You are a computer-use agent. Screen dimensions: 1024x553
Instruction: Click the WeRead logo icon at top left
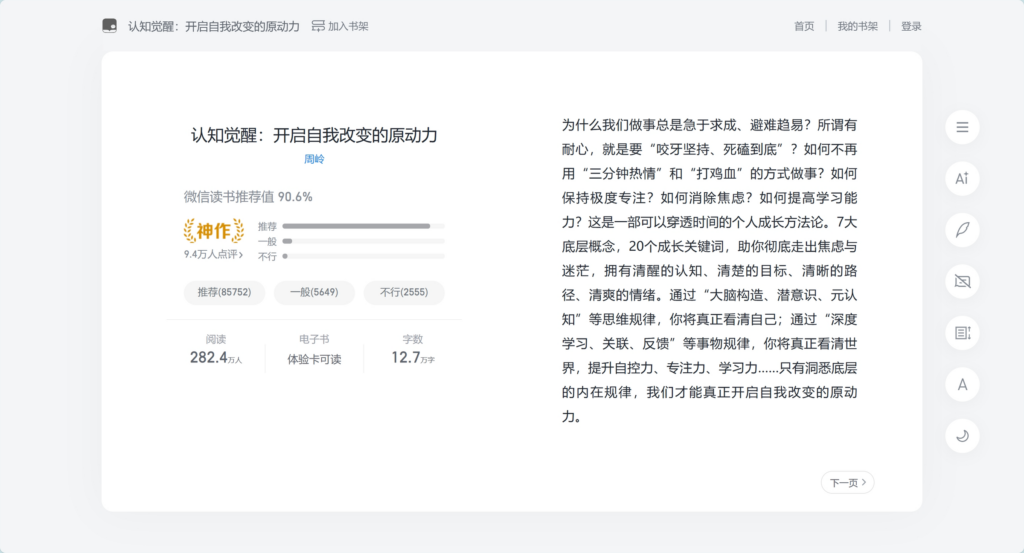pyautogui.click(x=110, y=26)
